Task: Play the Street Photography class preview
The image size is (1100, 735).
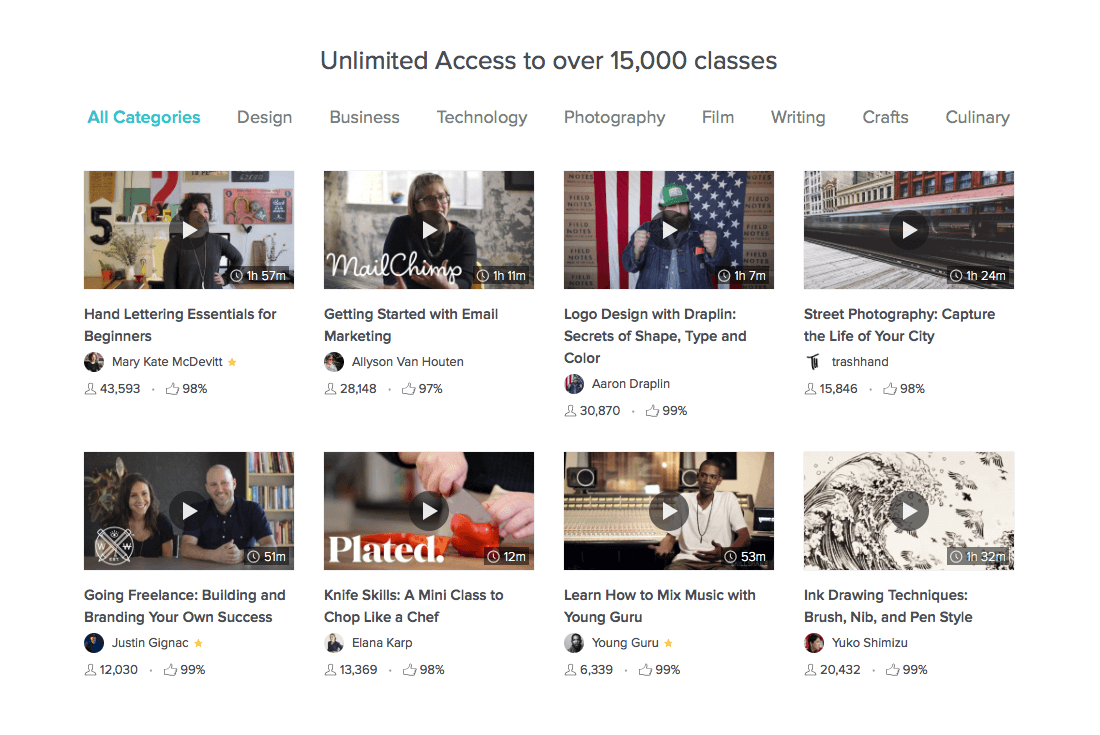Action: click(x=909, y=230)
